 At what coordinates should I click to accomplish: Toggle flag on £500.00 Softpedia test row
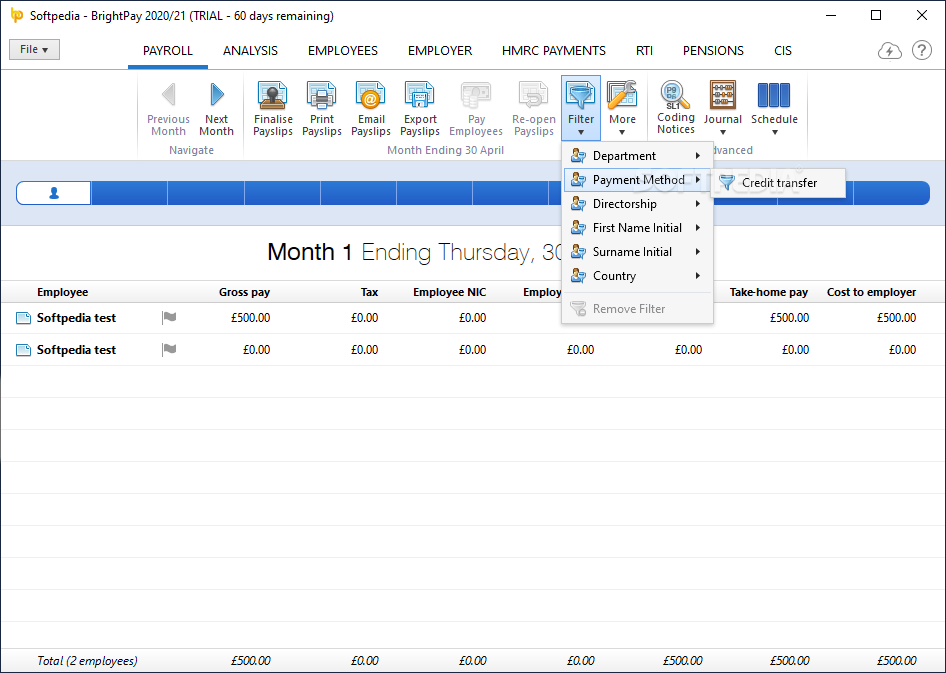click(170, 317)
